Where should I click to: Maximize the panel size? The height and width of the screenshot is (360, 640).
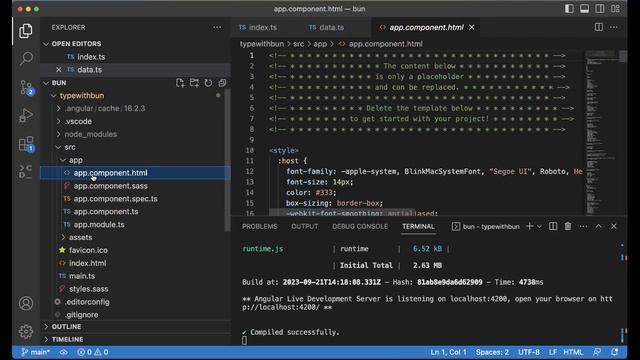tap(598, 226)
